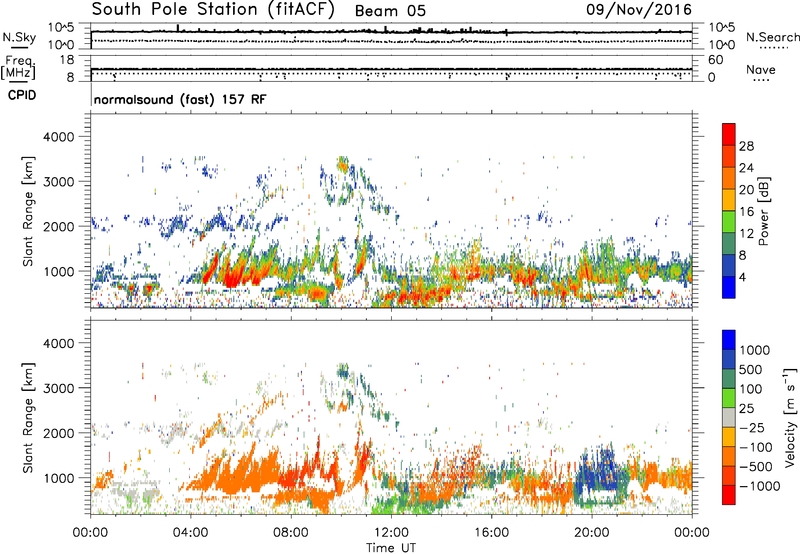Click the 'Power [dB]' color bar label
This screenshot has height=554, width=800.
(763, 211)
